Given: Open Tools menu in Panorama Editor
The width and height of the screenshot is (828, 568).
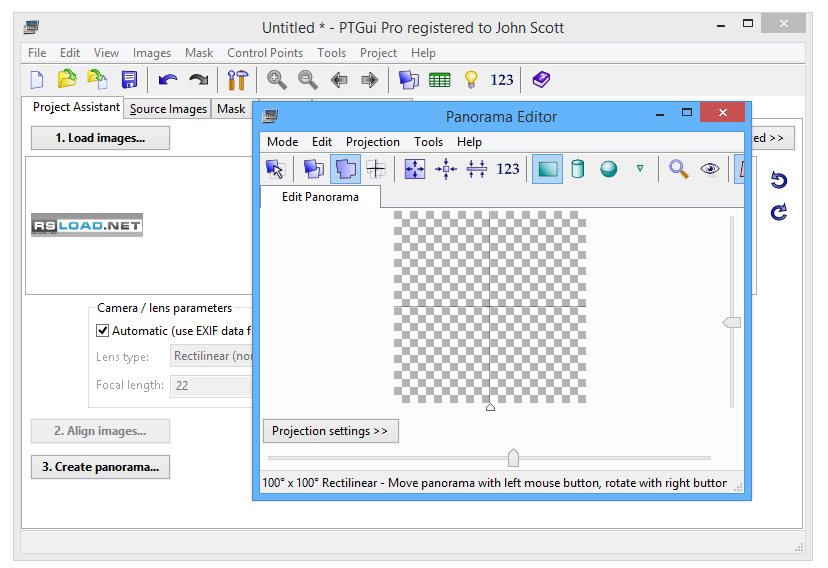Looking at the screenshot, I should click(428, 142).
